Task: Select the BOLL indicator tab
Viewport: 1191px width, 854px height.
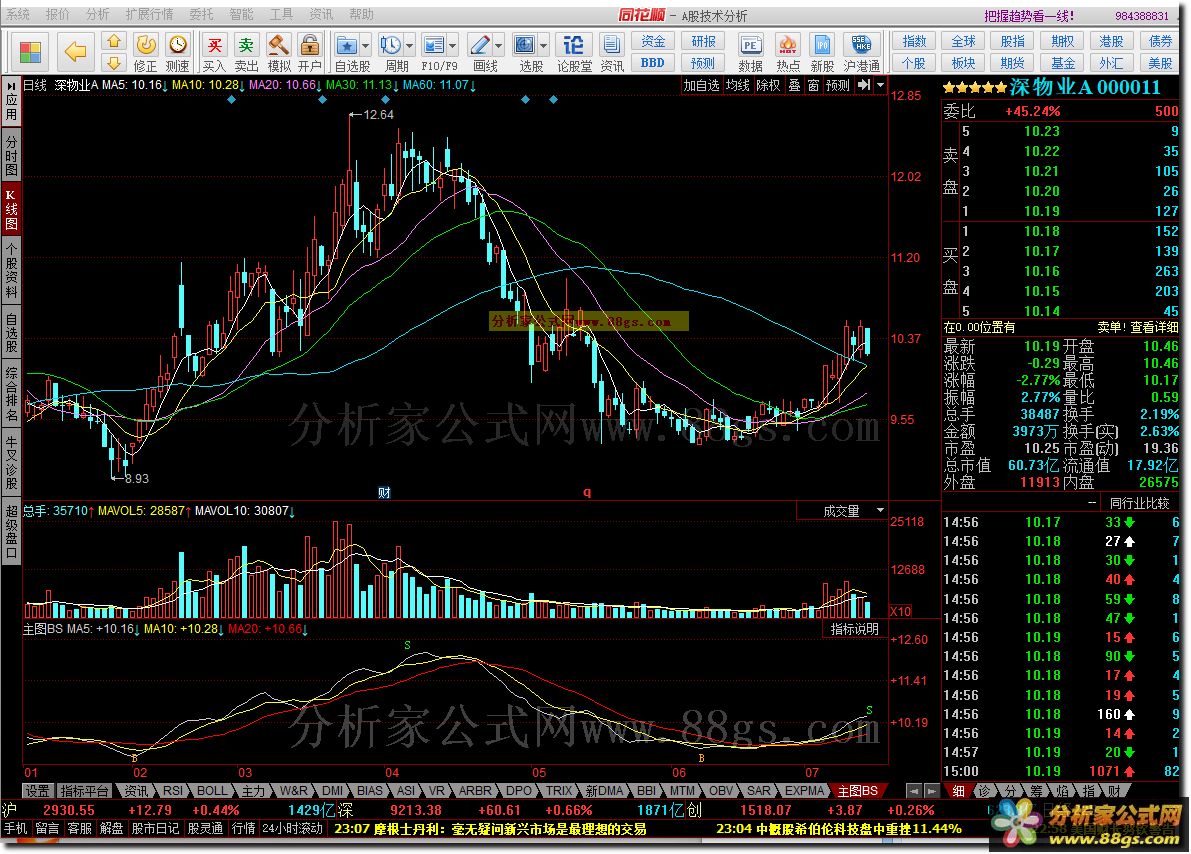Action: pos(212,790)
